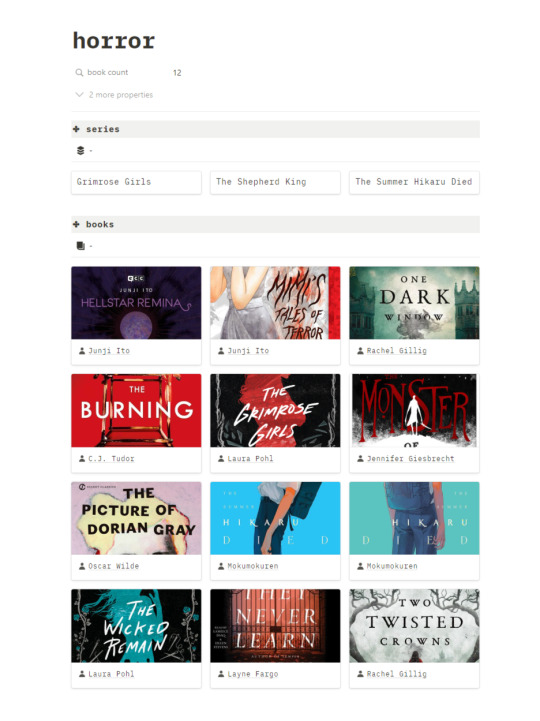Open Hellstar Remina book cover
Viewport: 540px width, 721px height.
[136, 303]
